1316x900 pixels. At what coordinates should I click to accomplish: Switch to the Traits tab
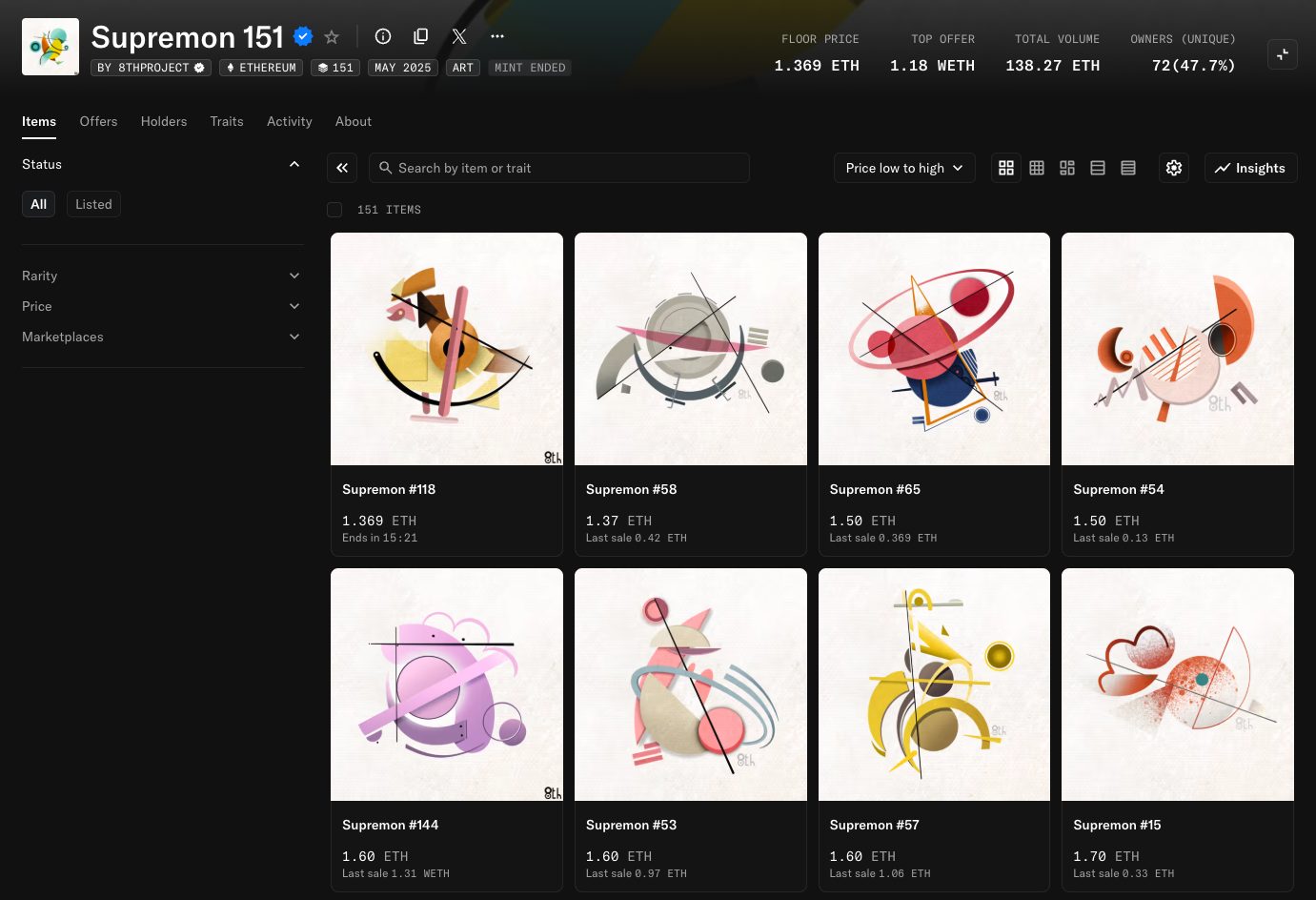coord(227,121)
